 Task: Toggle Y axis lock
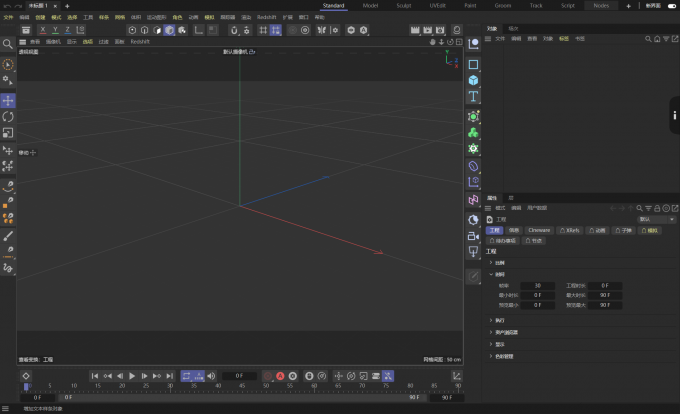pos(55,30)
